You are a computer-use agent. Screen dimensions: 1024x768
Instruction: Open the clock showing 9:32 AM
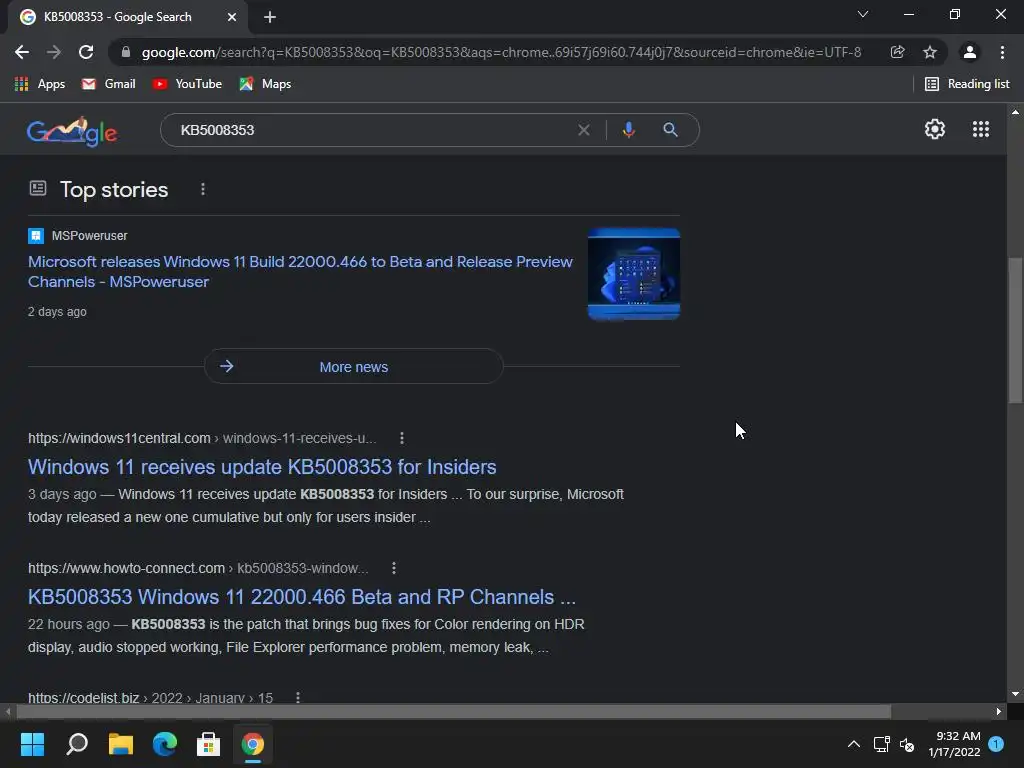[x=954, y=744]
